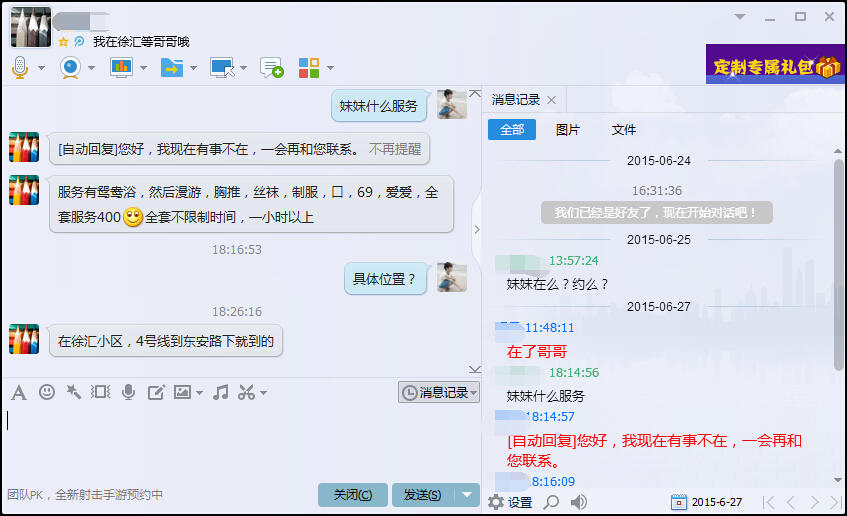Image resolution: width=847 pixels, height=516 pixels.
Task: Click 具体位置？ chat bubble
Action: [x=384, y=279]
